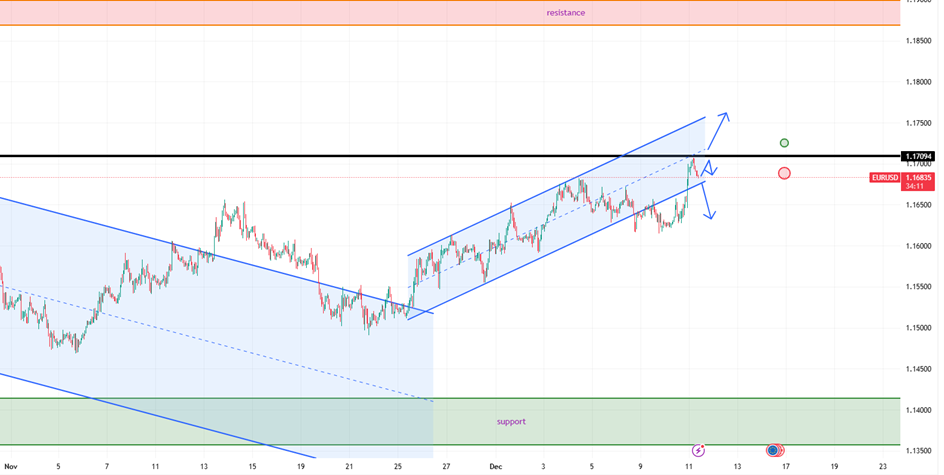Screen dimensions: 944x475
Task: Click date 25 on the time axis
Action: 398,466
